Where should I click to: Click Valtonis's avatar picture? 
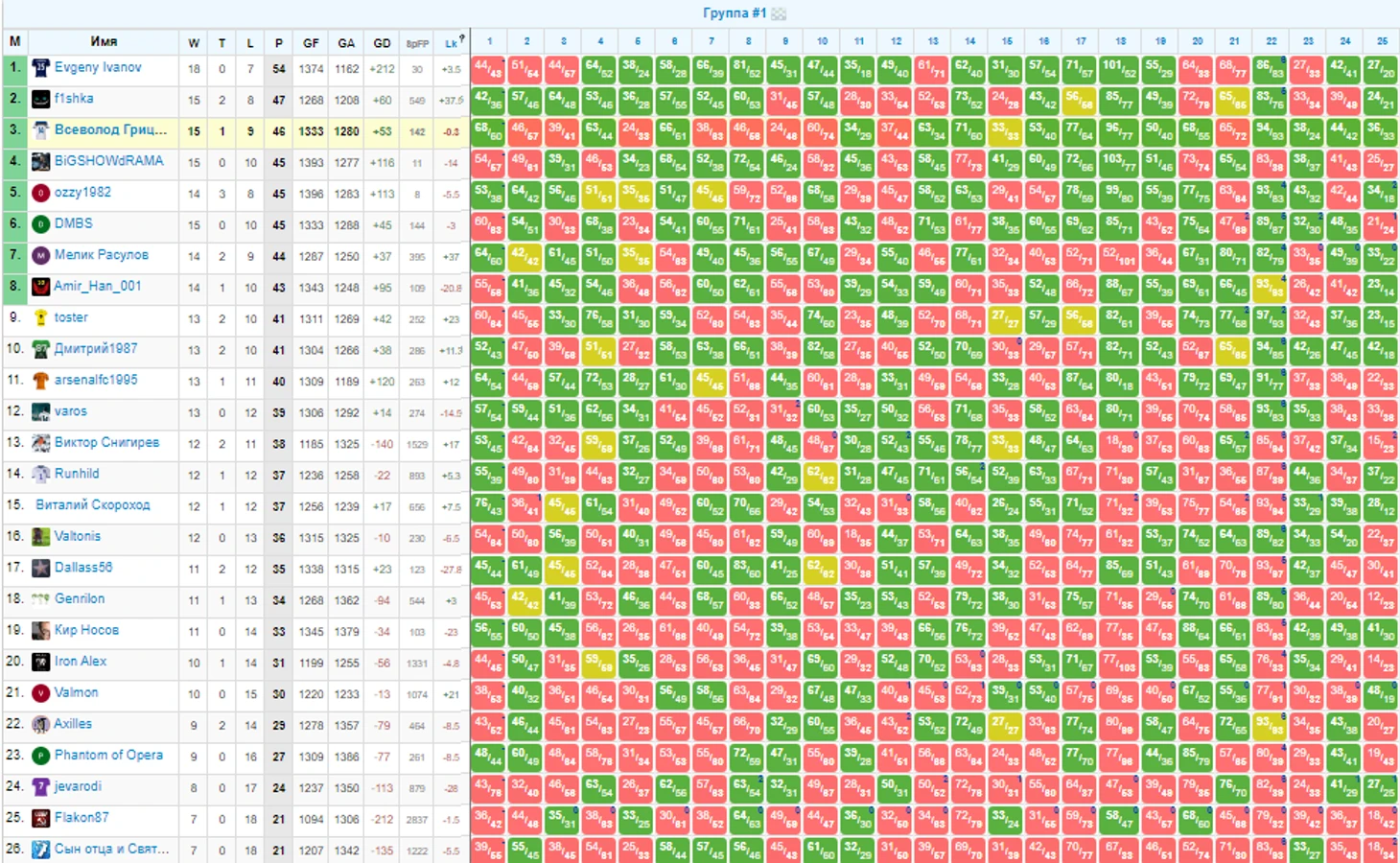[40, 537]
